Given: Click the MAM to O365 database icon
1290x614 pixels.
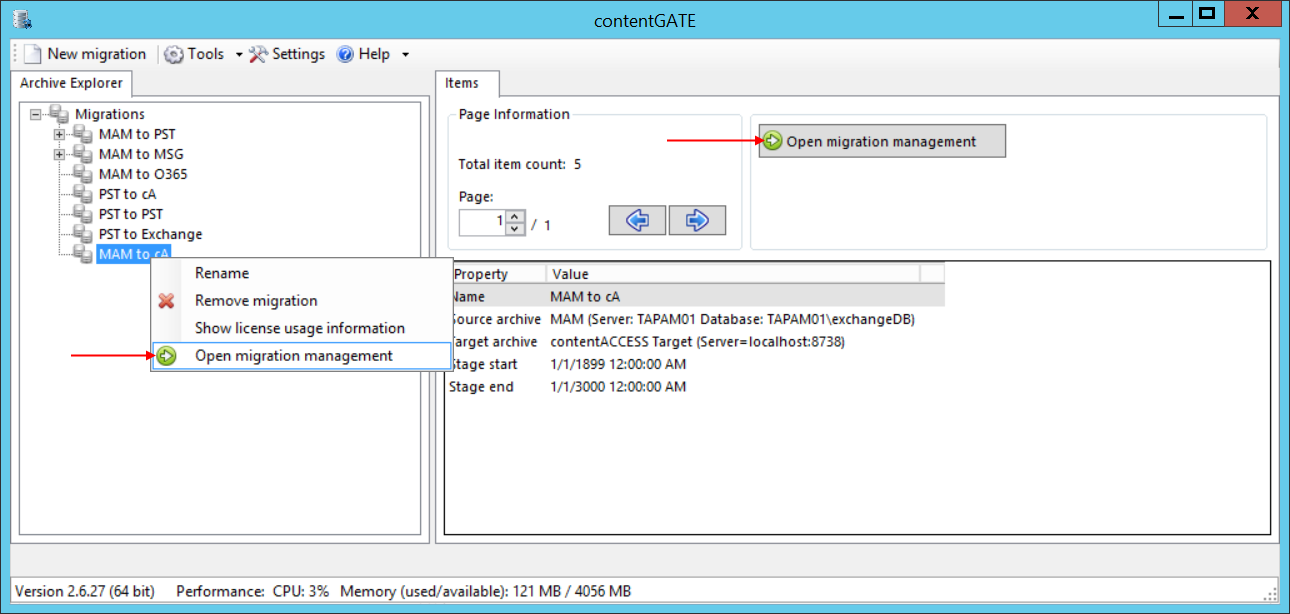Looking at the screenshot, I should 83,174.
